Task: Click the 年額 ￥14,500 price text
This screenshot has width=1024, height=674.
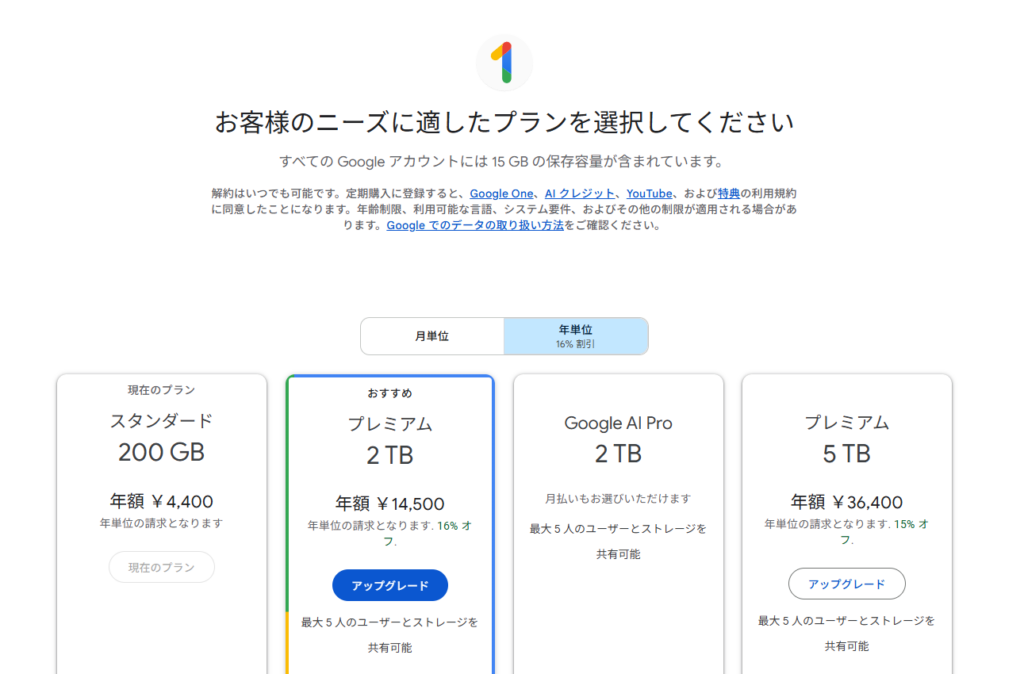Action: pos(390,504)
